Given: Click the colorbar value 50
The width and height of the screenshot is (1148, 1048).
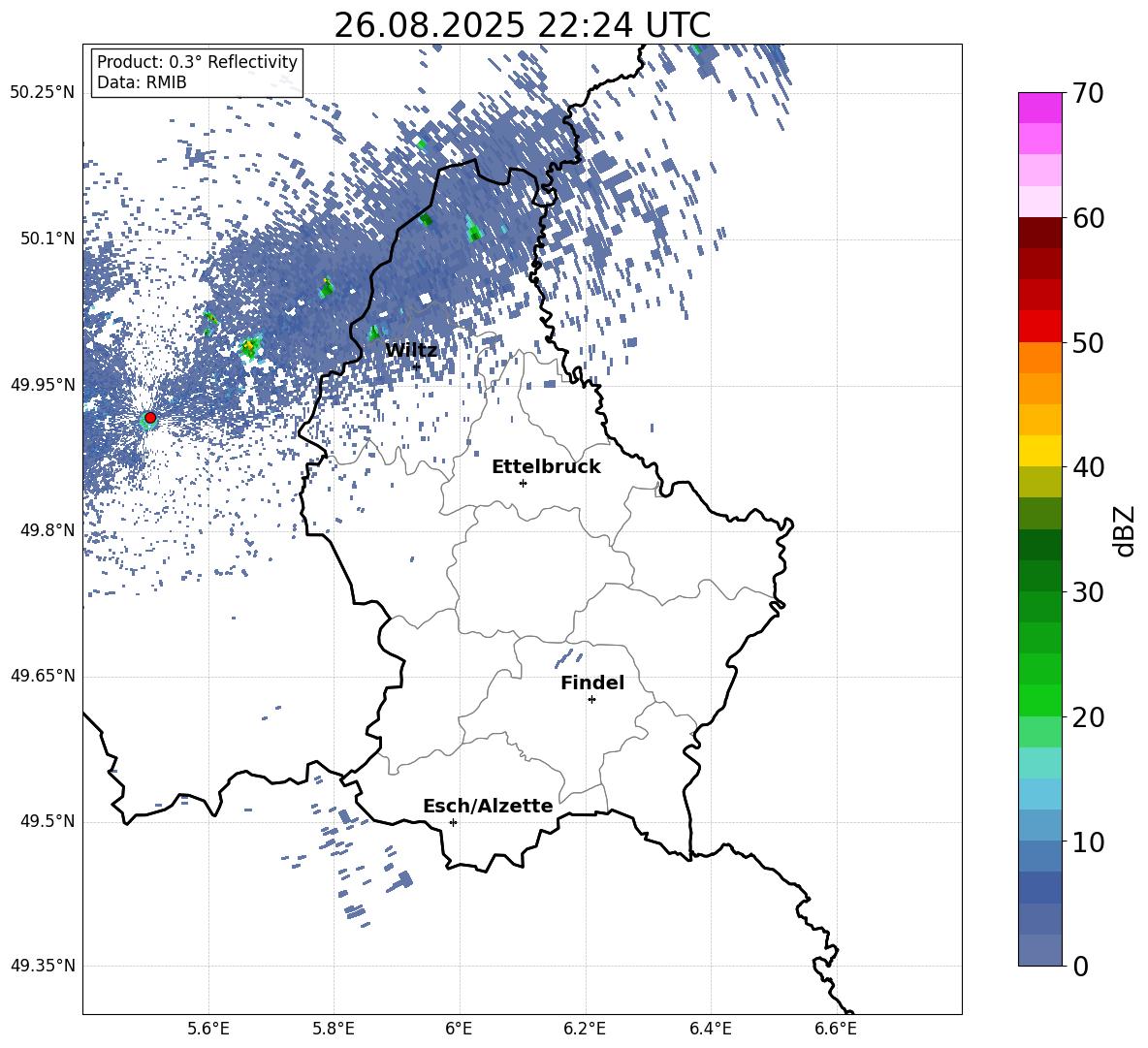Looking at the screenshot, I should [x=1088, y=342].
